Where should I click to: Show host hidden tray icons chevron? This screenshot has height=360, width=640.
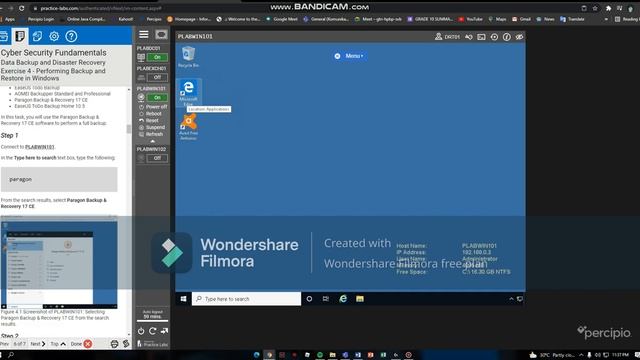click(581, 355)
